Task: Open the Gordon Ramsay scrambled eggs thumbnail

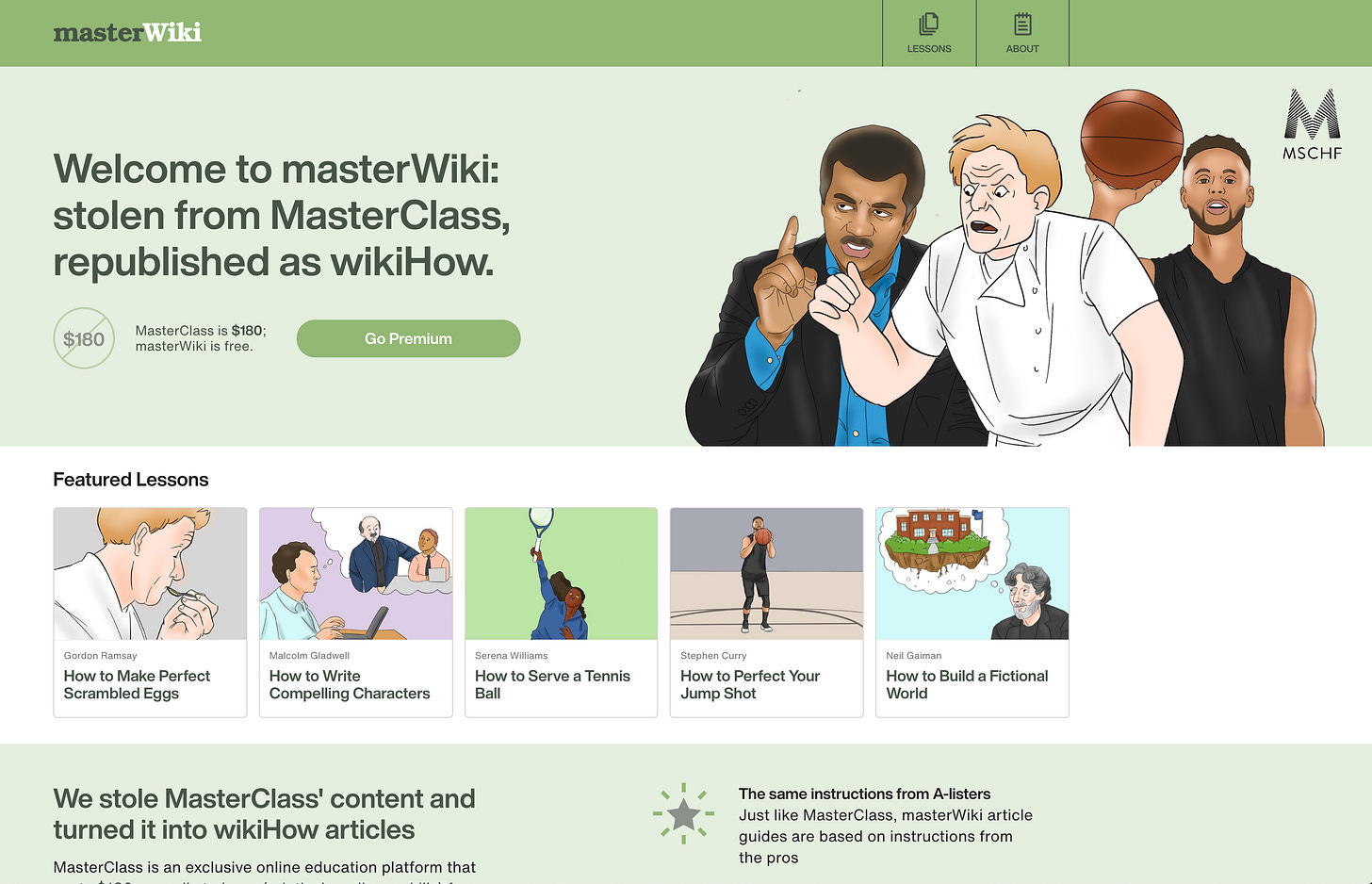Action: coord(150,574)
